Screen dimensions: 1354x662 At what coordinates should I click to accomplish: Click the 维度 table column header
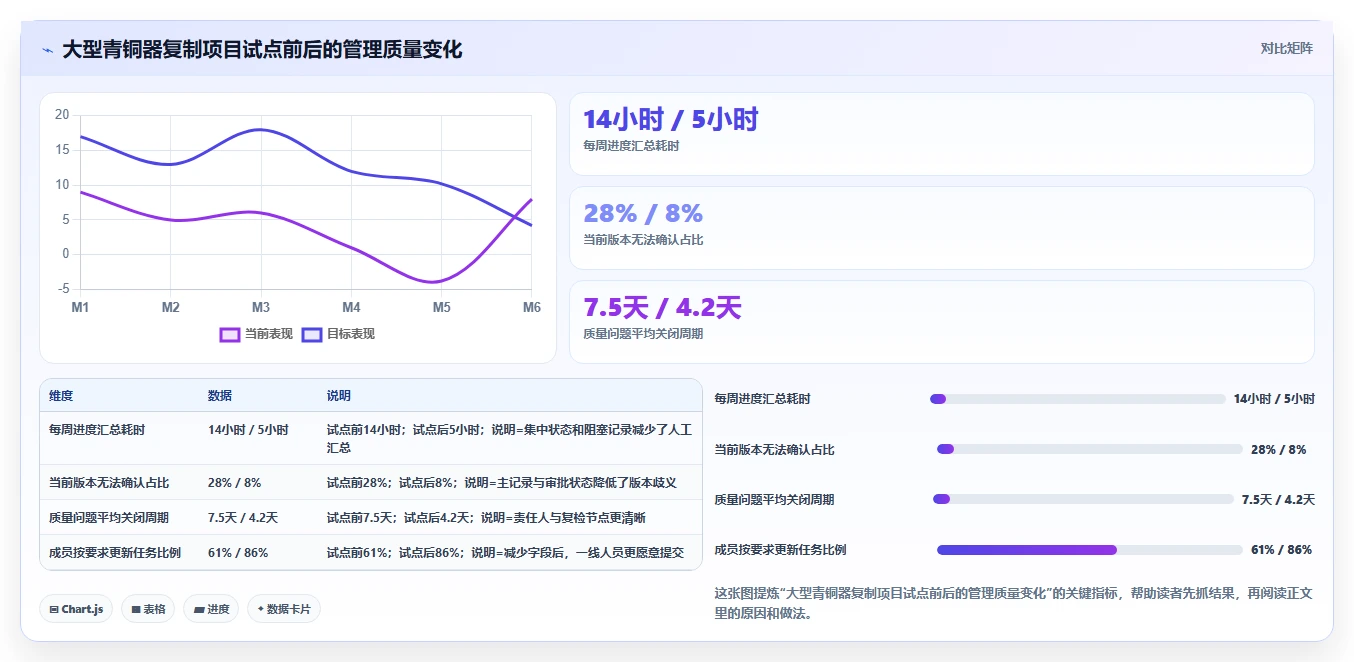point(61,396)
